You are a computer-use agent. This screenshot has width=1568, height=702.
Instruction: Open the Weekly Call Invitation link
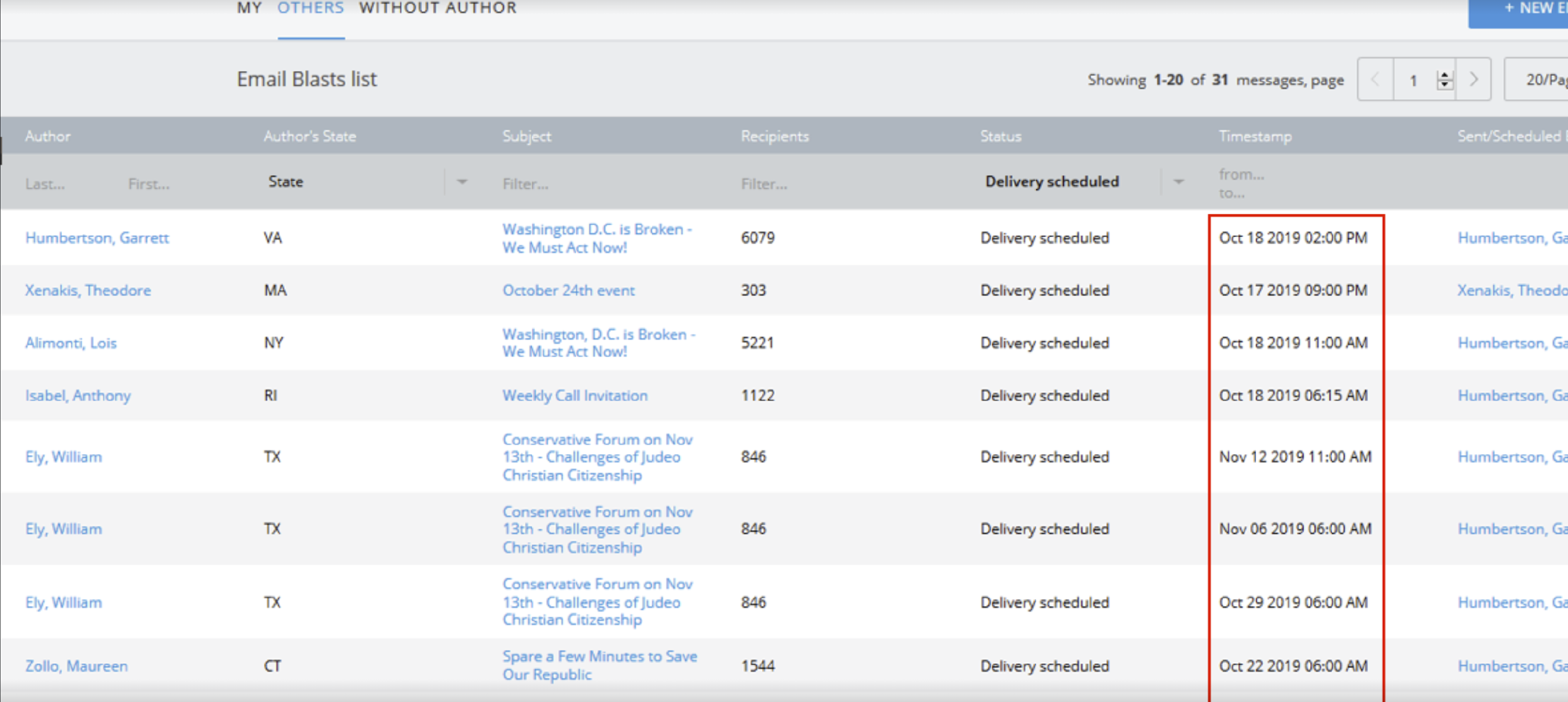[575, 396]
